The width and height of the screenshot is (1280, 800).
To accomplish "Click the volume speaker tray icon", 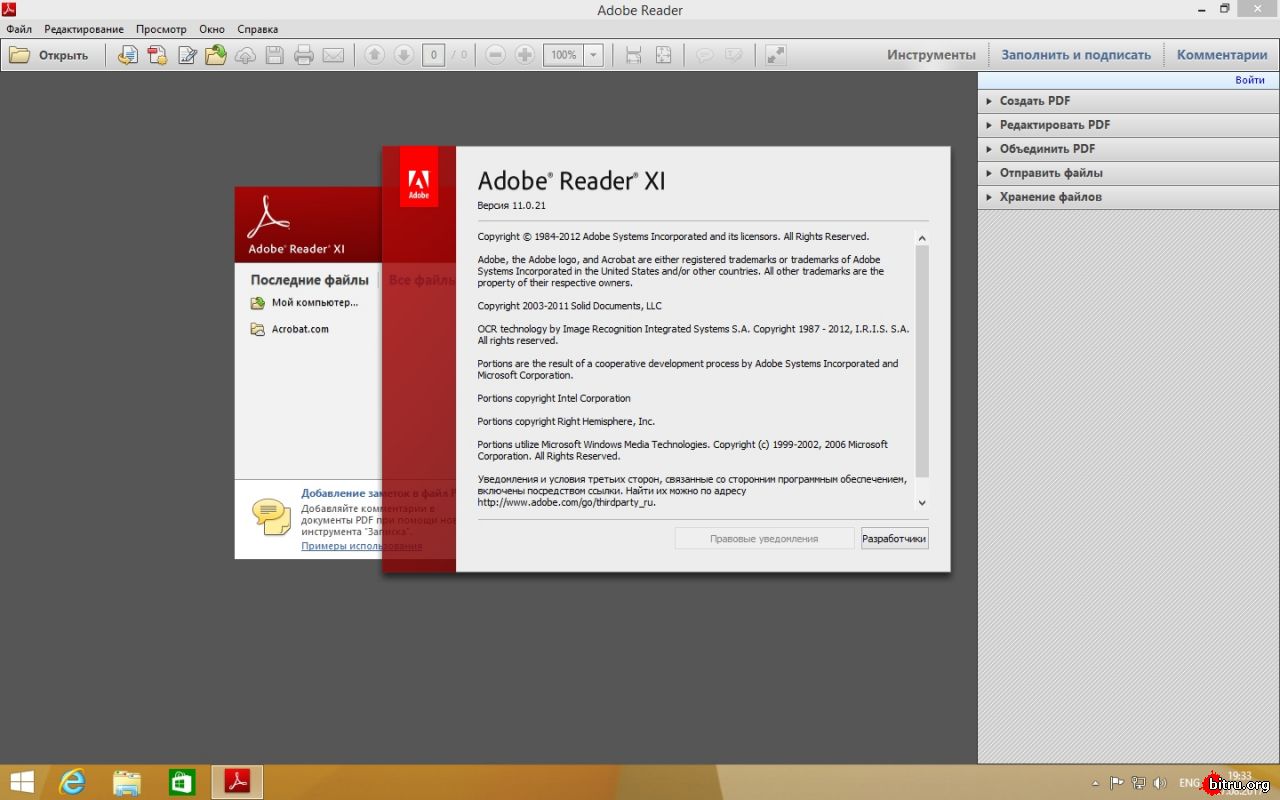I will pyautogui.click(x=1160, y=783).
